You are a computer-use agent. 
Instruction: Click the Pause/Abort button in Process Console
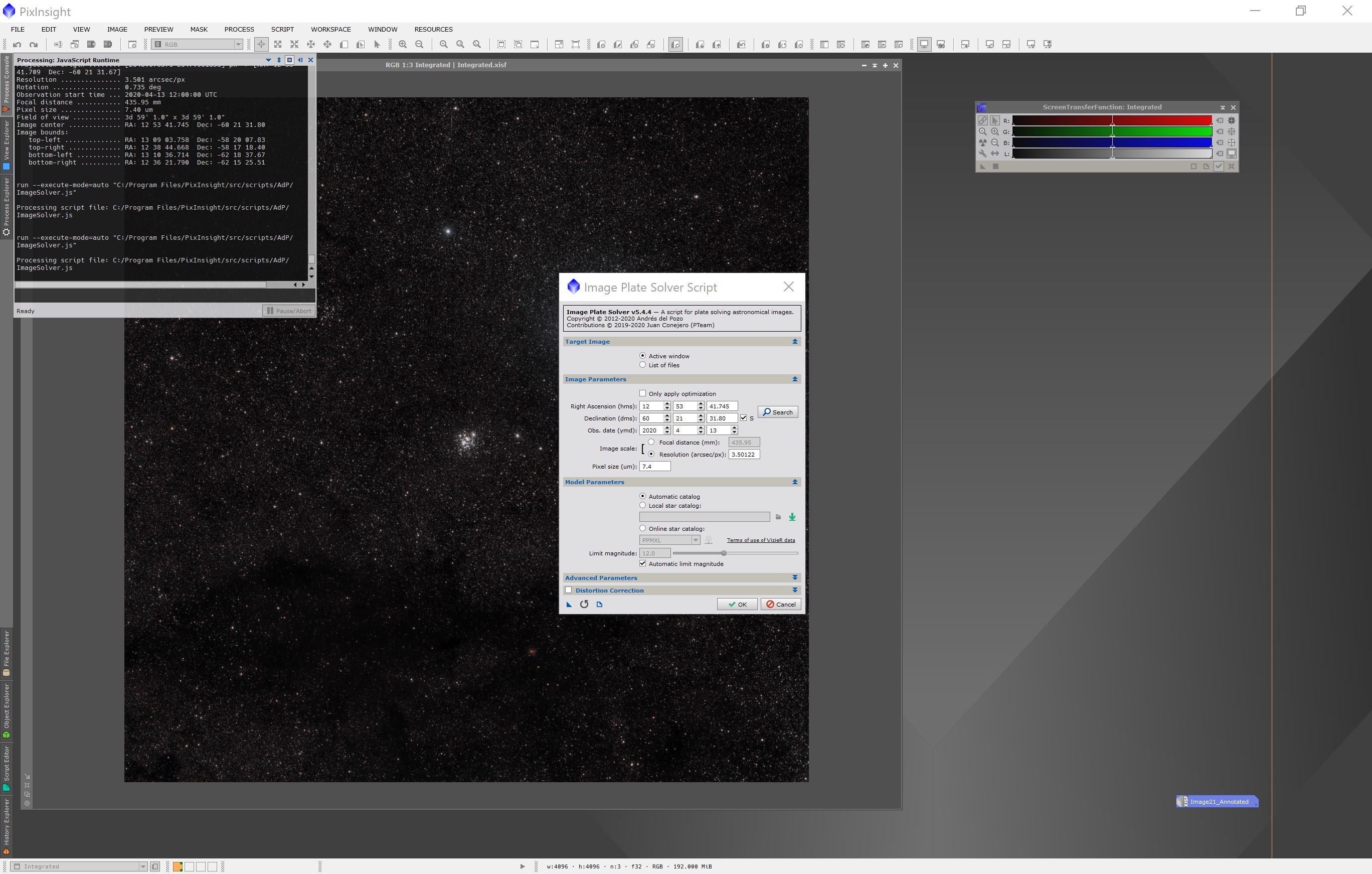(x=289, y=311)
